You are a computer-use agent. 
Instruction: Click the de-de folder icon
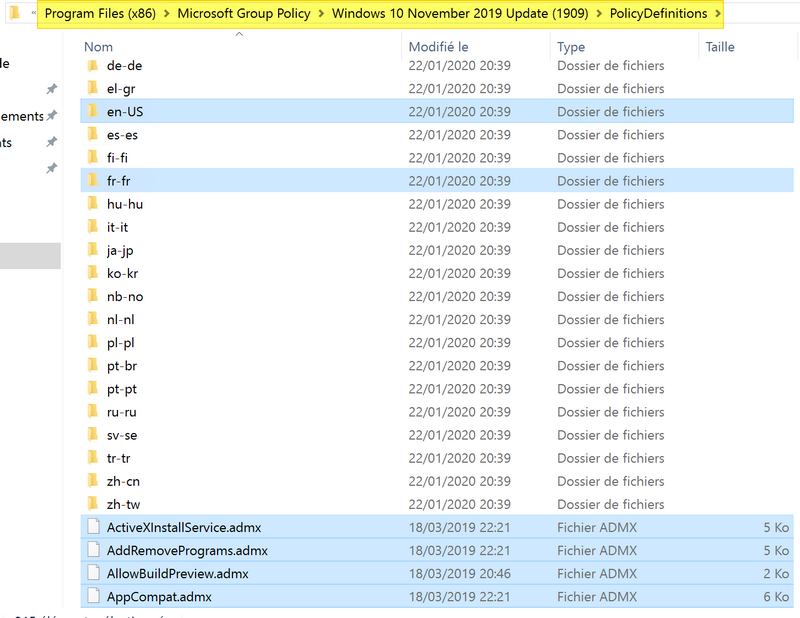pos(92,65)
